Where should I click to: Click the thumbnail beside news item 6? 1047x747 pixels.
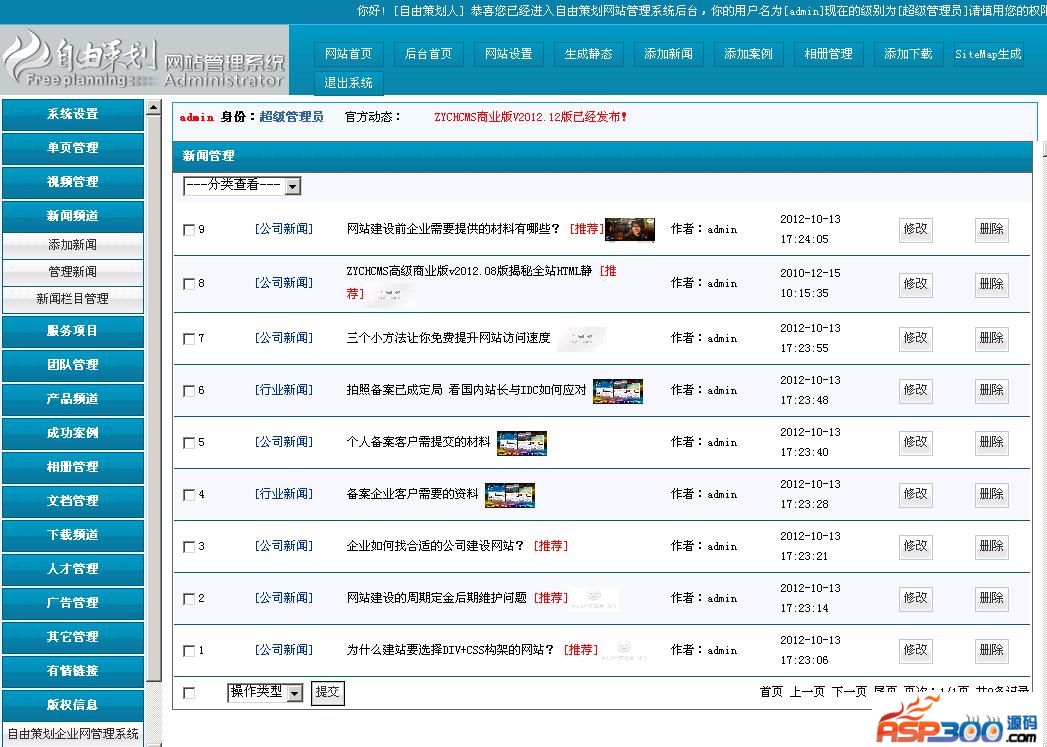[x=617, y=391]
